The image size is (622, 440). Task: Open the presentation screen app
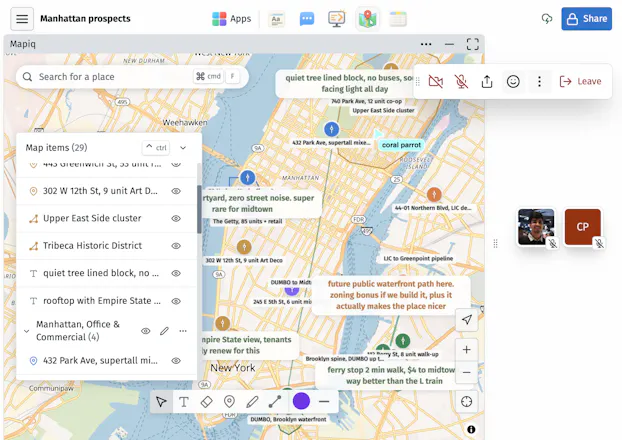click(337, 19)
